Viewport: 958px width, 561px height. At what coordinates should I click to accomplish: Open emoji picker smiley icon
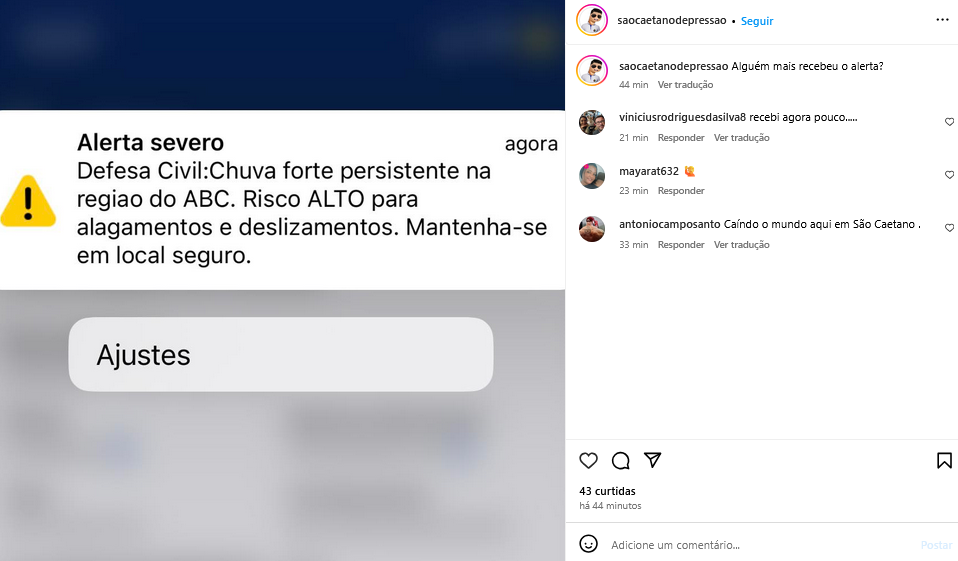[588, 544]
